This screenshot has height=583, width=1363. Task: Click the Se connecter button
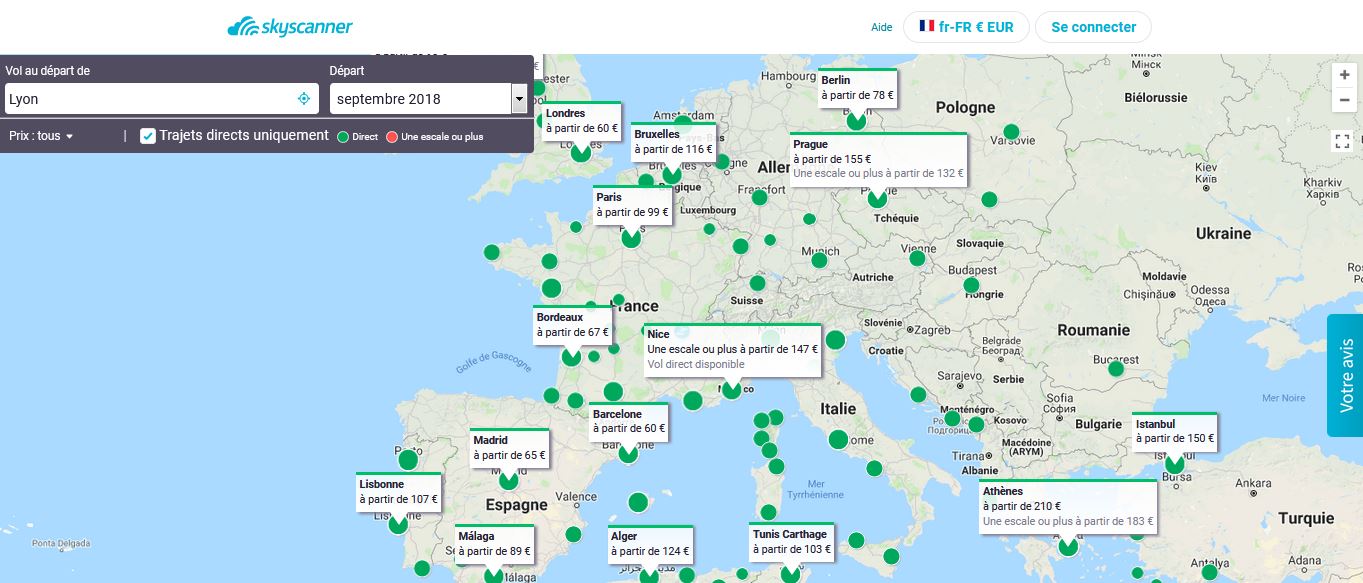1093,27
